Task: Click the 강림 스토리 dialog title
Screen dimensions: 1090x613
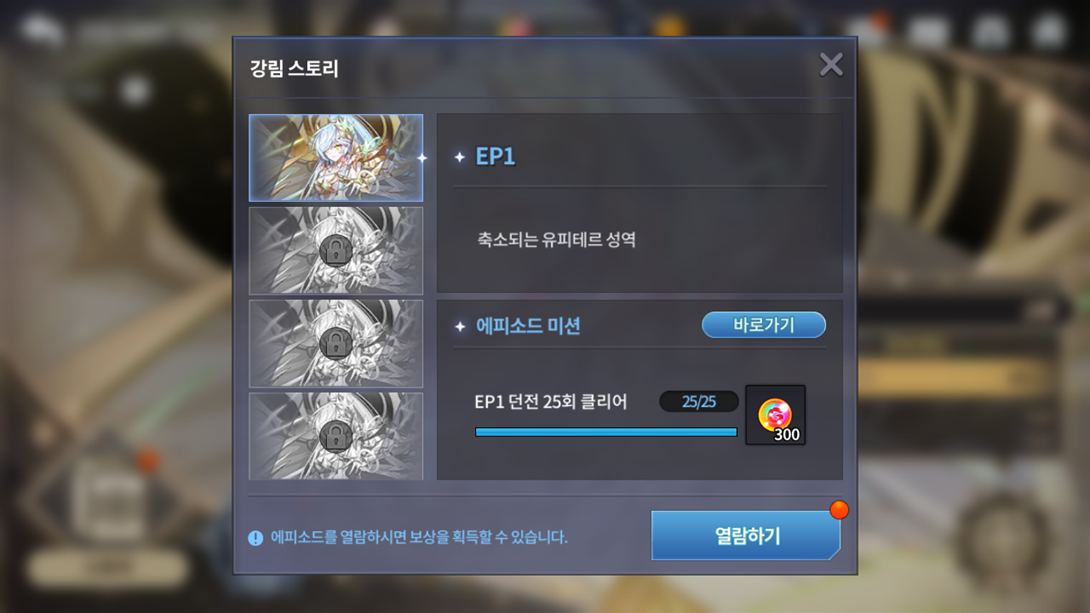Action: tap(294, 69)
